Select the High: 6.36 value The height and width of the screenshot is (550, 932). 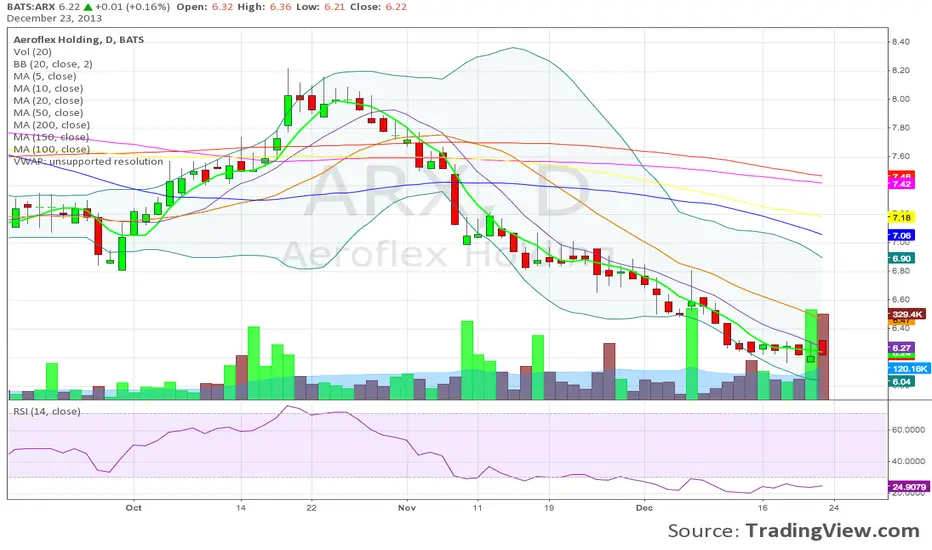pos(264,7)
